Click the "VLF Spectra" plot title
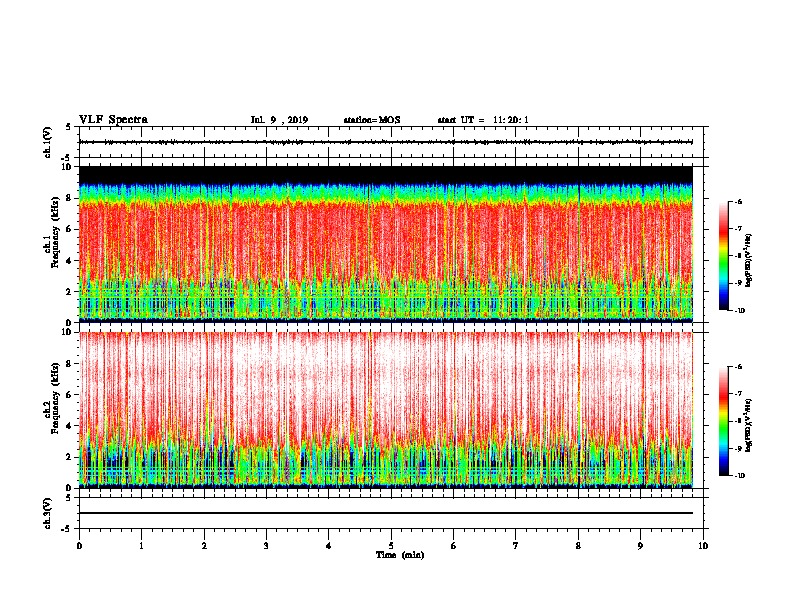The height and width of the screenshot is (612, 792). [113, 120]
